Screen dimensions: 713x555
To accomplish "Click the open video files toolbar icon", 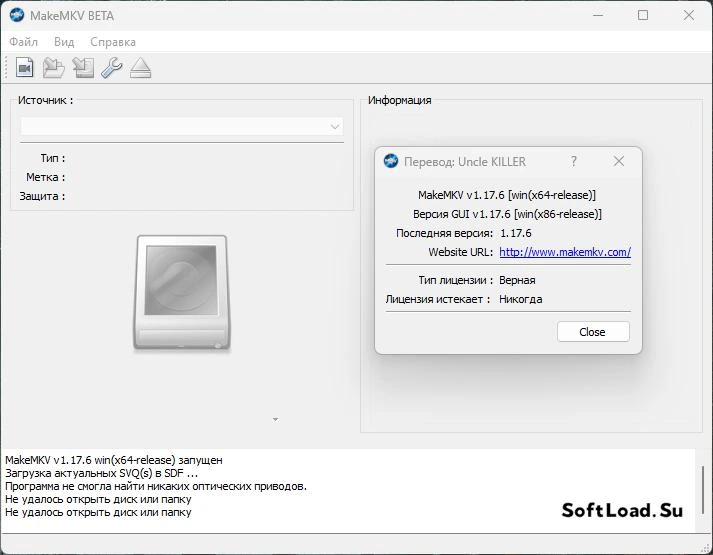I will tap(25, 68).
